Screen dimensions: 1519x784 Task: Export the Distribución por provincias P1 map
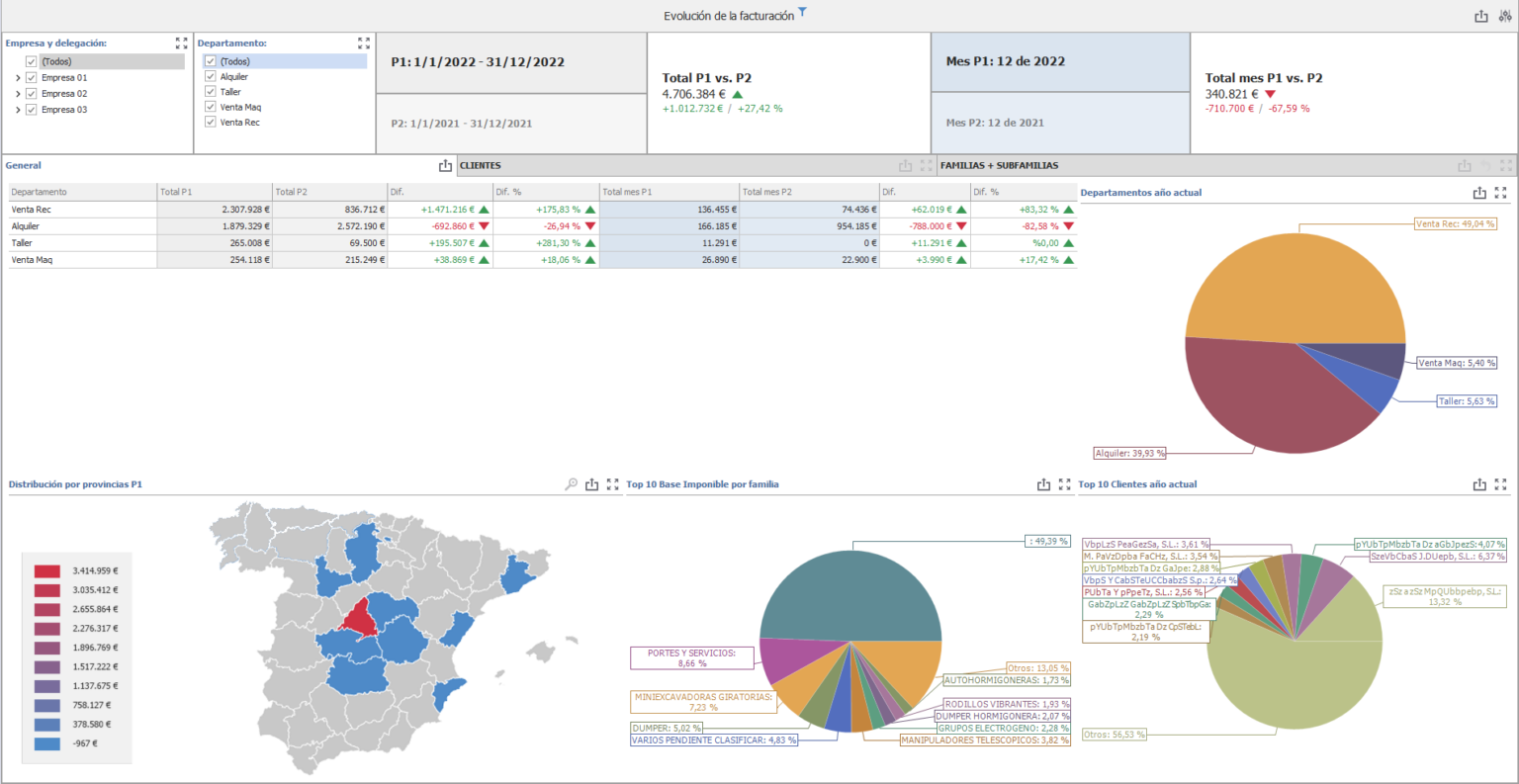click(x=591, y=484)
